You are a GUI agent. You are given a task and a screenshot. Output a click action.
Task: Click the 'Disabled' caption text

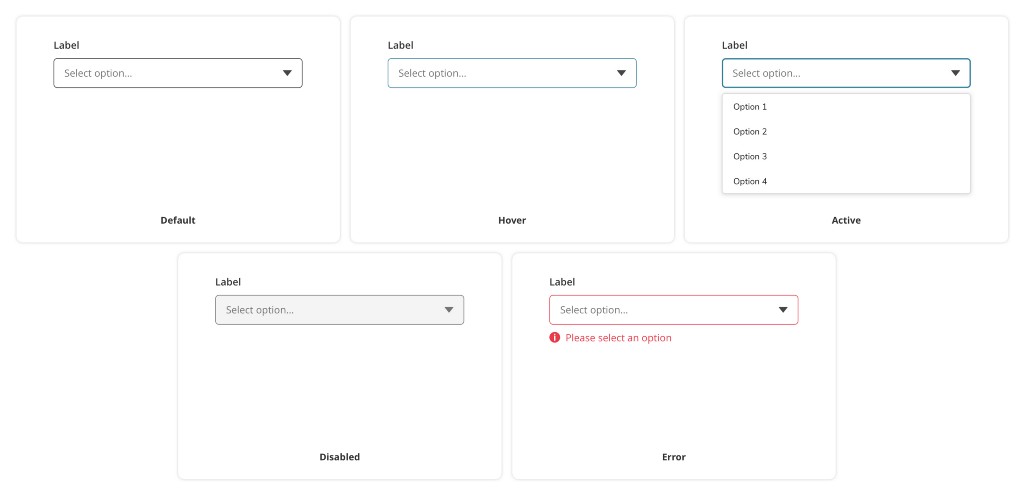click(x=340, y=457)
